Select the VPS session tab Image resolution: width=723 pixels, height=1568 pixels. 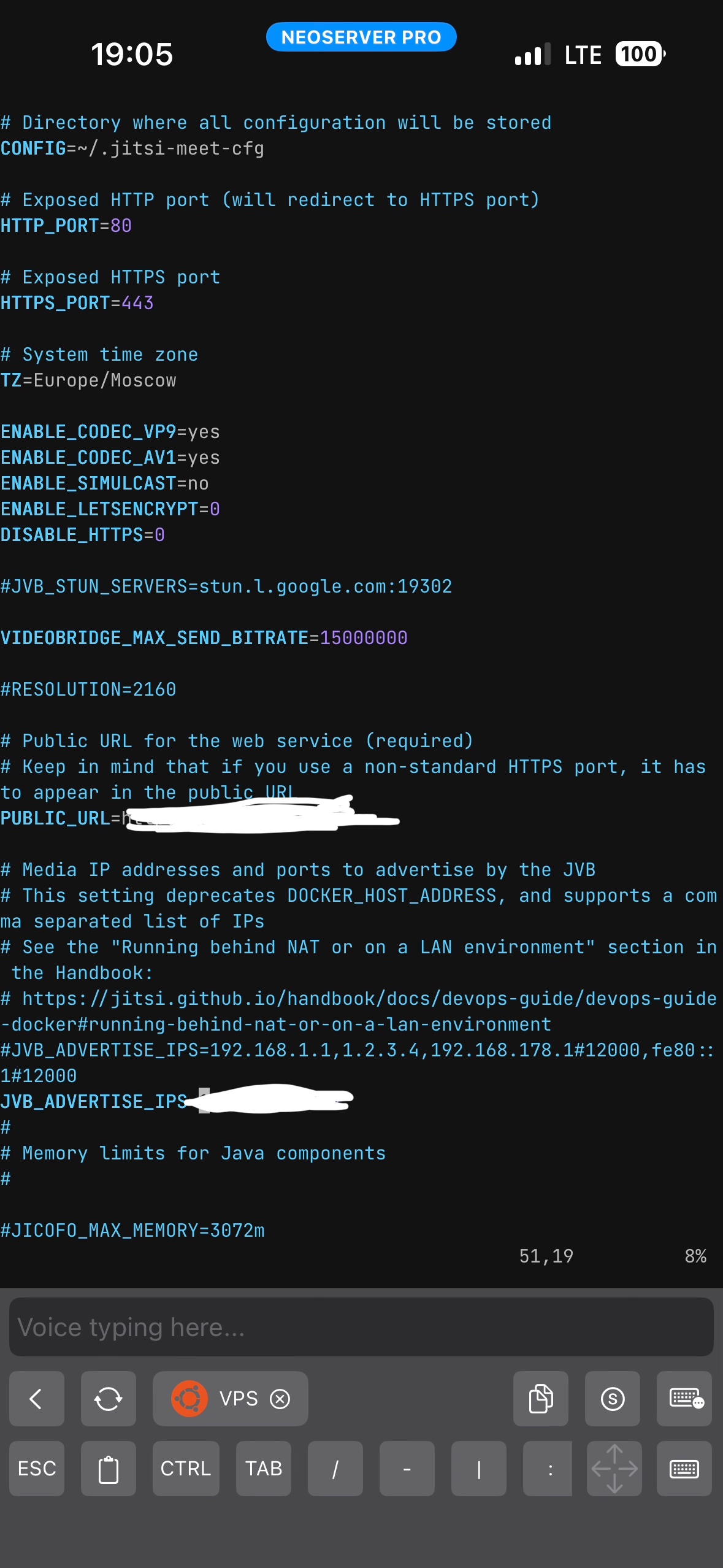[230, 1399]
